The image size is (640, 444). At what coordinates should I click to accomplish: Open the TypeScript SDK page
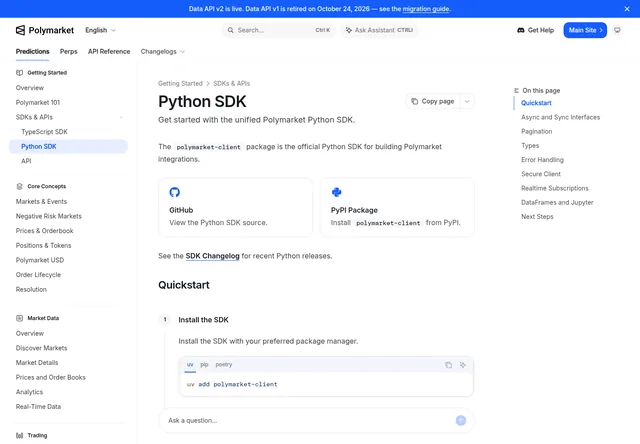[44, 132]
